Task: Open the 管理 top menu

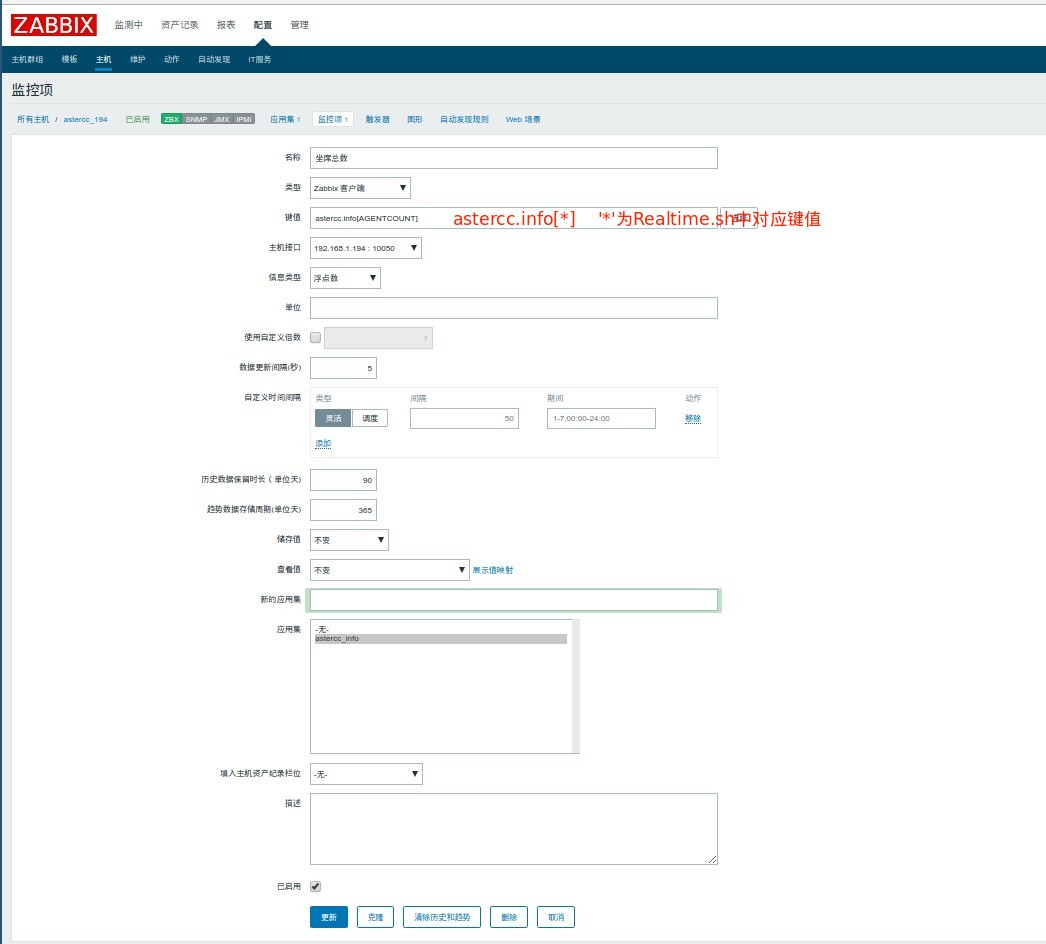Action: 299,24
